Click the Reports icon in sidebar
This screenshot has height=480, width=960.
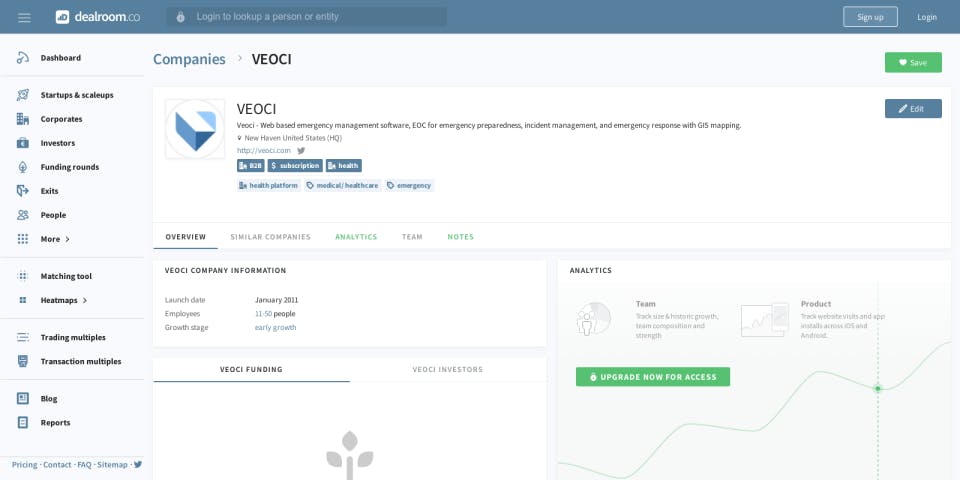23,422
